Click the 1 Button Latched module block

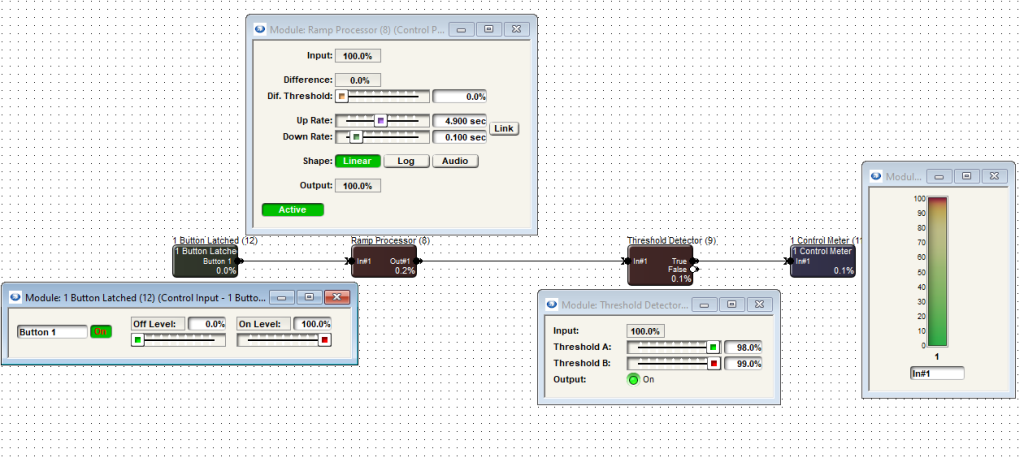click(x=206, y=262)
